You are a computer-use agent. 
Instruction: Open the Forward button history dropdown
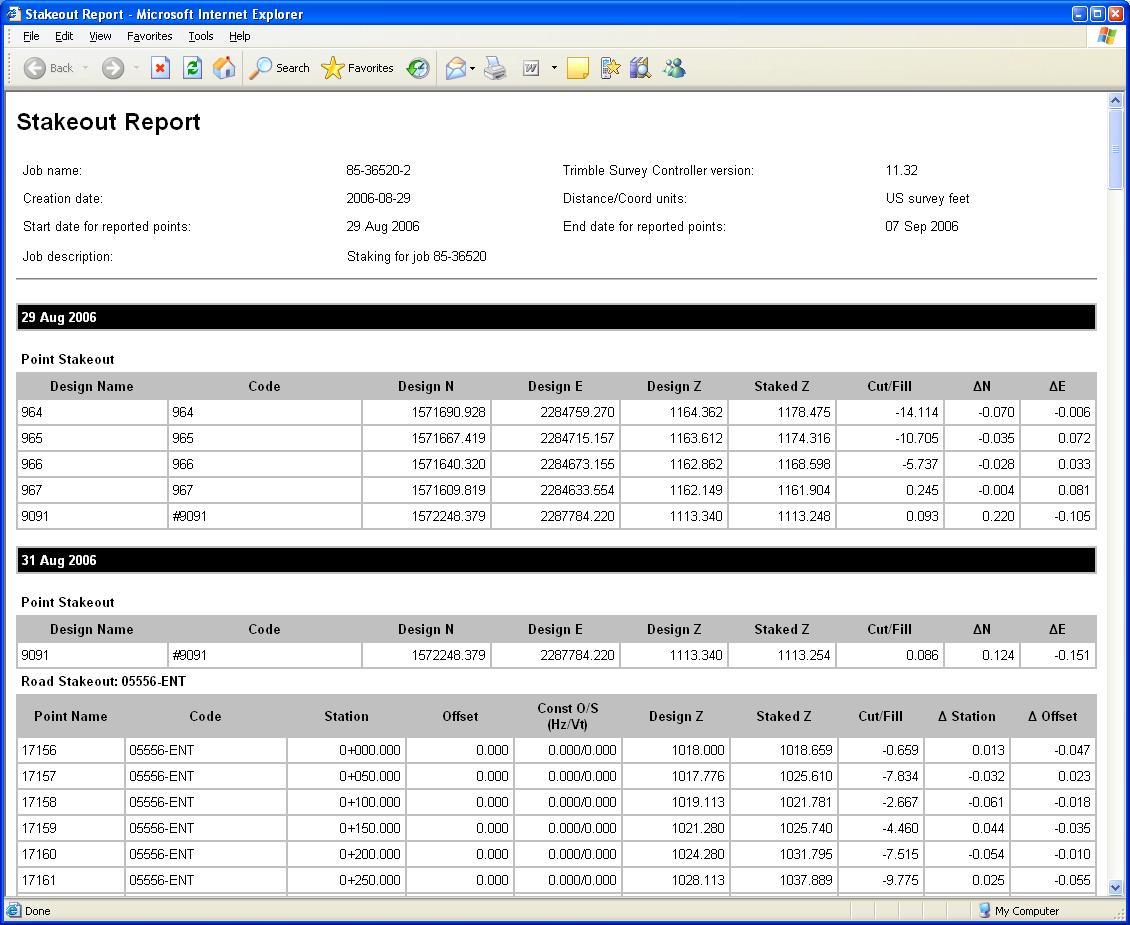tap(136, 68)
